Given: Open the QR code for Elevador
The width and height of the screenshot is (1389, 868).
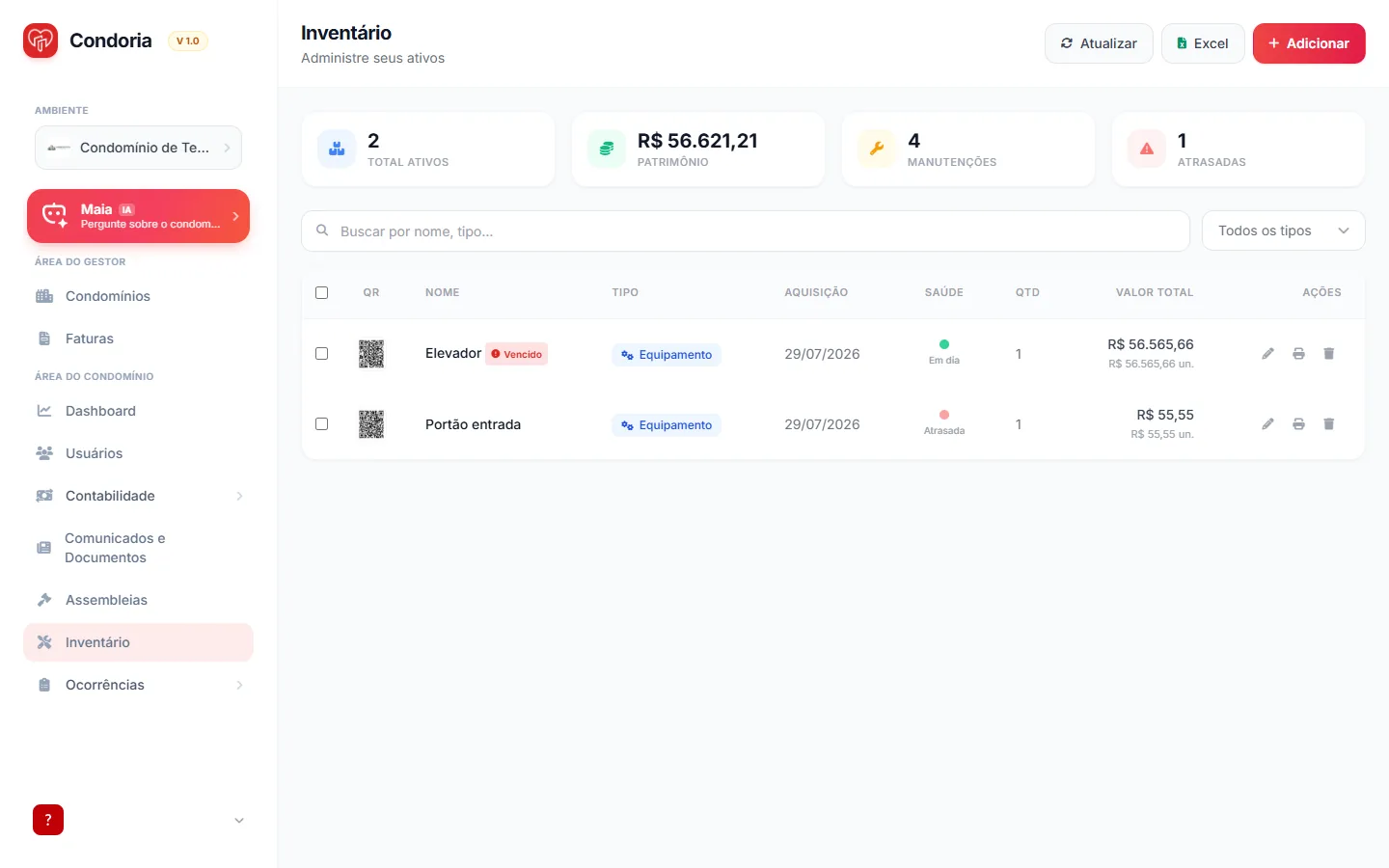Looking at the screenshot, I should 371,354.
